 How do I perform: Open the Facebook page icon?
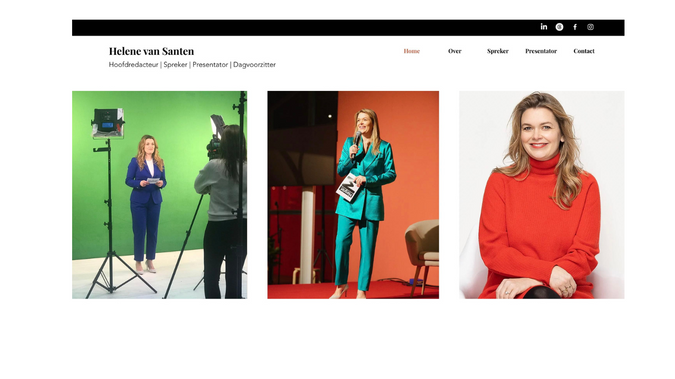[x=575, y=27]
